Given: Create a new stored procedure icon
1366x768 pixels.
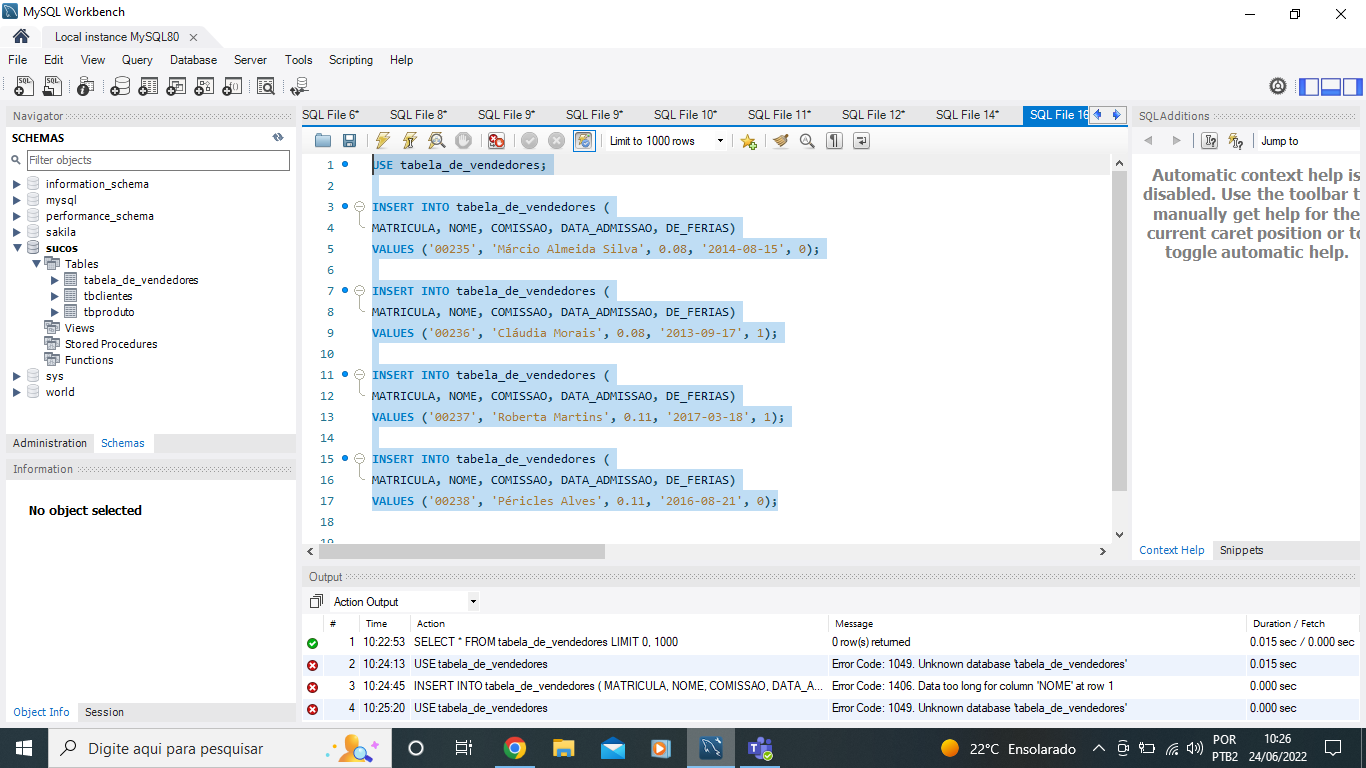Looking at the screenshot, I should (204, 87).
